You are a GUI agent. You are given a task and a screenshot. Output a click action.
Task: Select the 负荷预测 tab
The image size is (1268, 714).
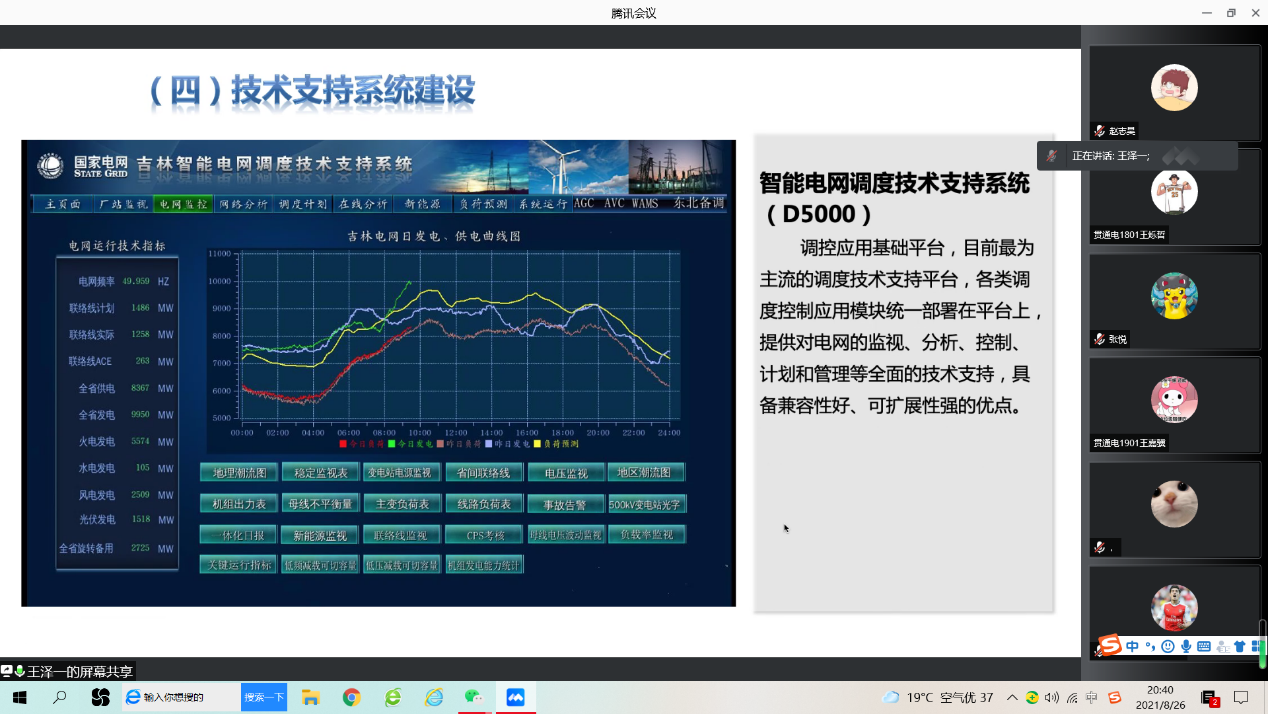click(483, 204)
